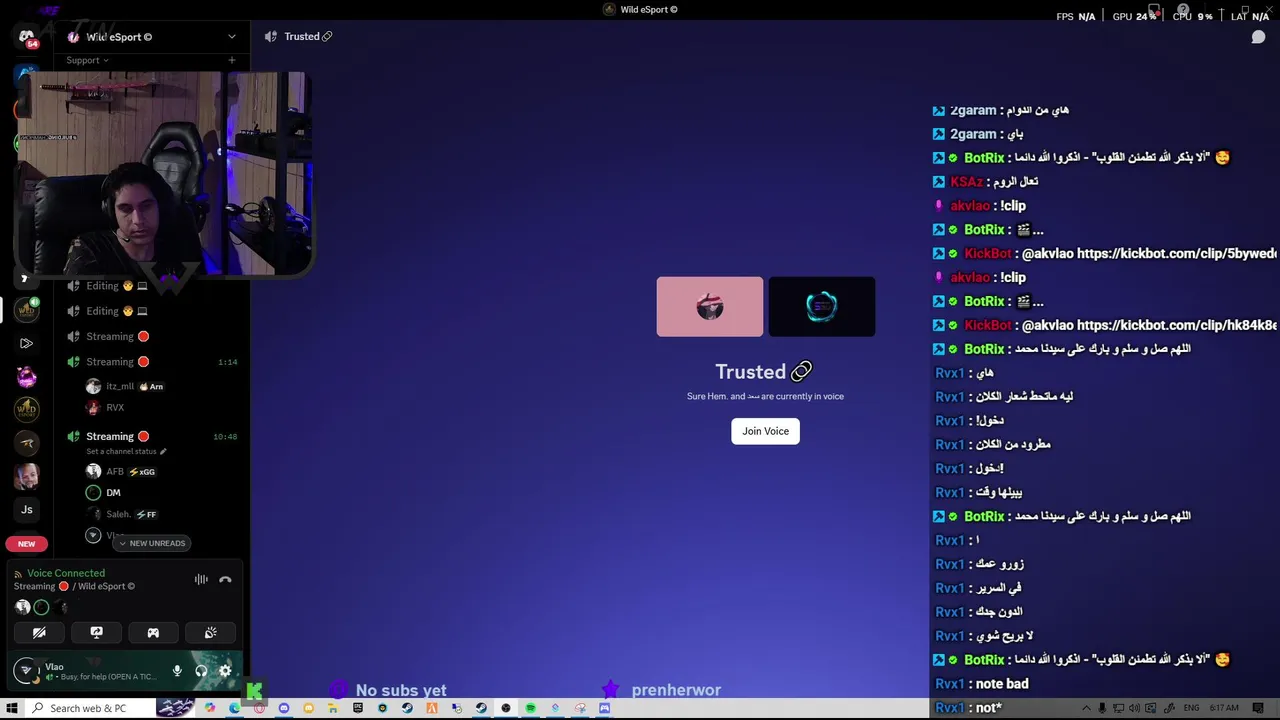Open the gold wing logo server icon
1280x720 pixels.
point(27,443)
